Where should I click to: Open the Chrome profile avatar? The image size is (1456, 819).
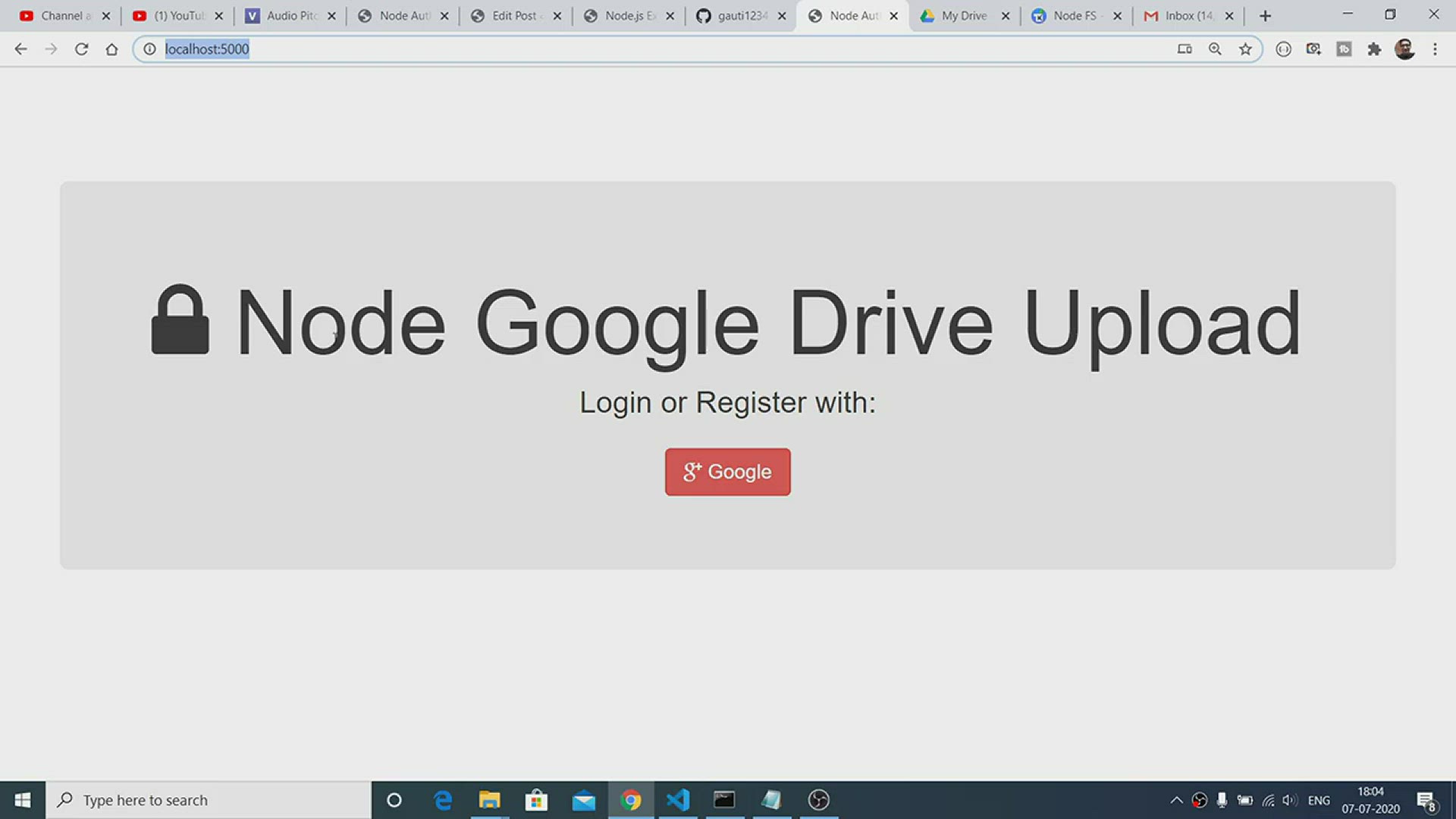[1404, 49]
